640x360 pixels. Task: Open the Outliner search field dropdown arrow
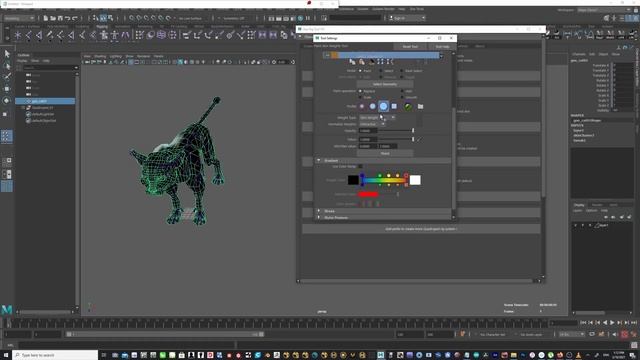[76, 68]
